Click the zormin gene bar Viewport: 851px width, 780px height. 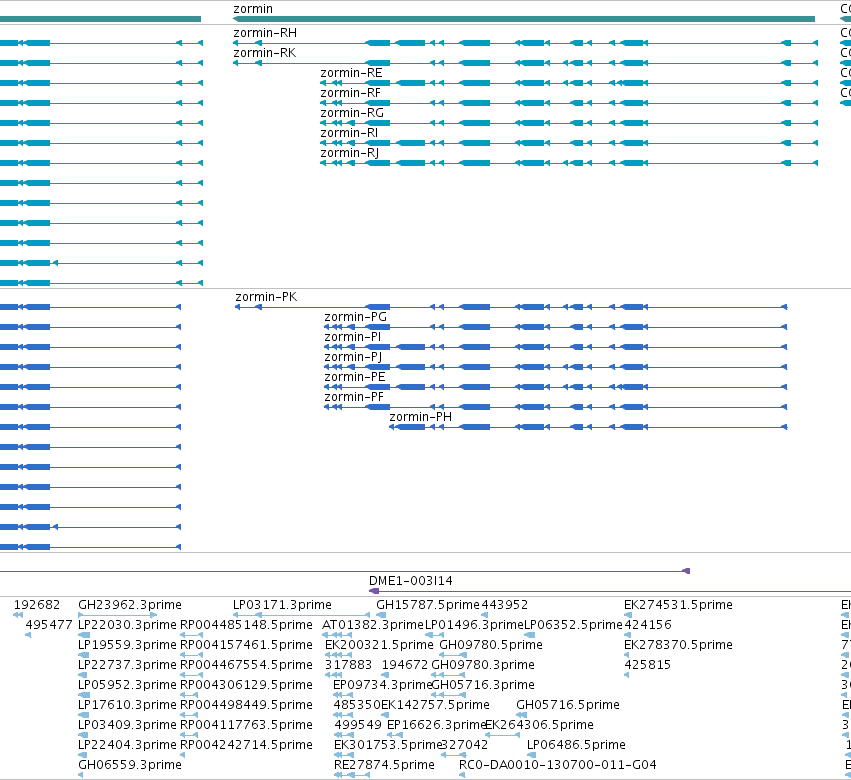524,19
